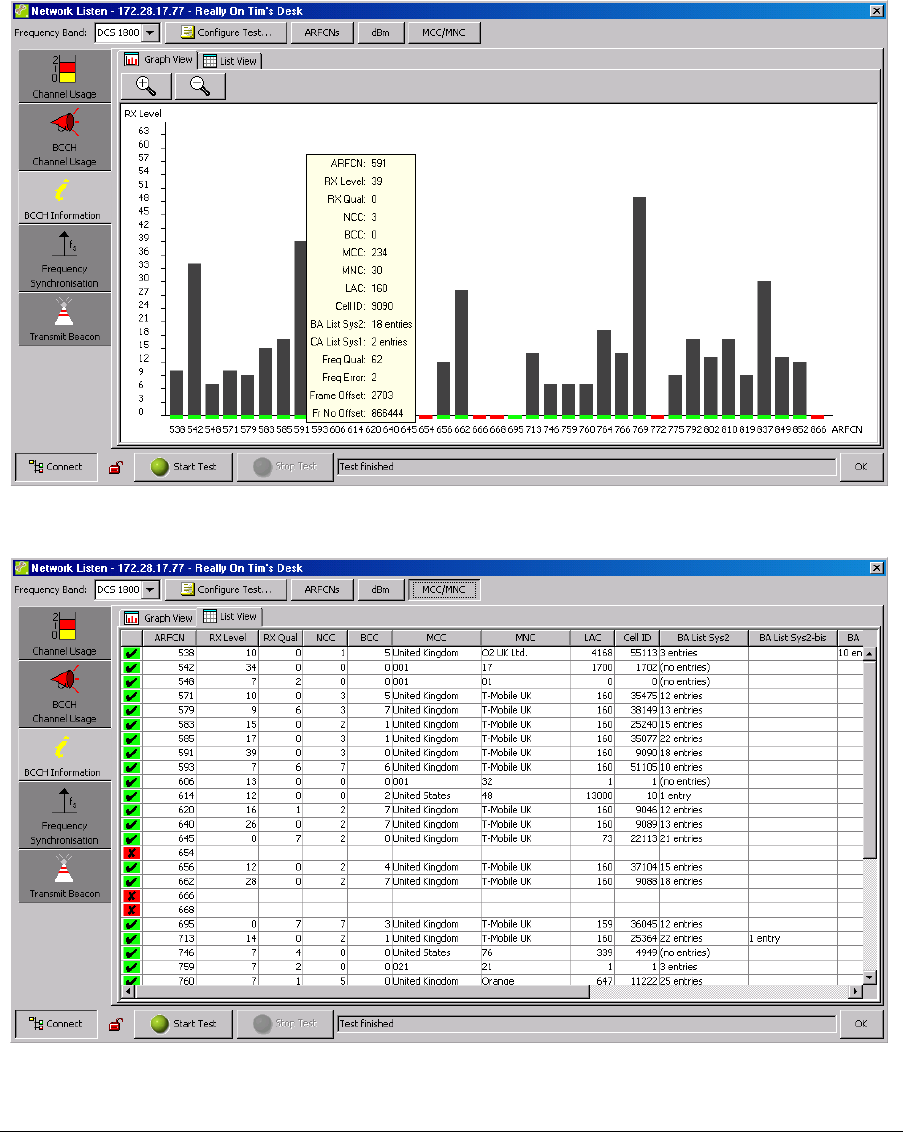This screenshot has height=1132, width=903.
Task: Switch to Graph View tab in upper window
Action: tap(159, 60)
